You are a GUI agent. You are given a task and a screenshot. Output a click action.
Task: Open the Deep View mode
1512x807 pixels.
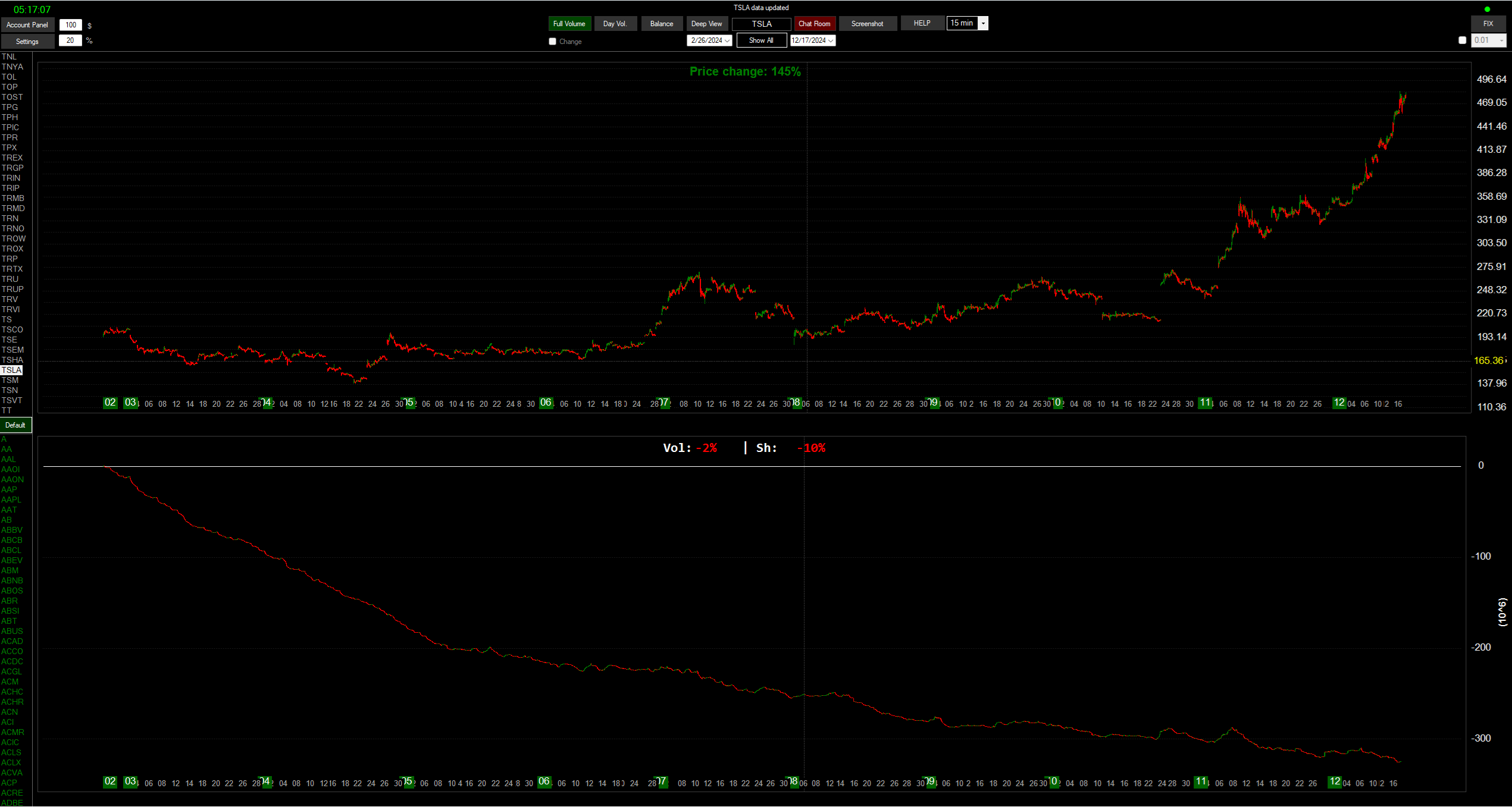click(x=707, y=24)
